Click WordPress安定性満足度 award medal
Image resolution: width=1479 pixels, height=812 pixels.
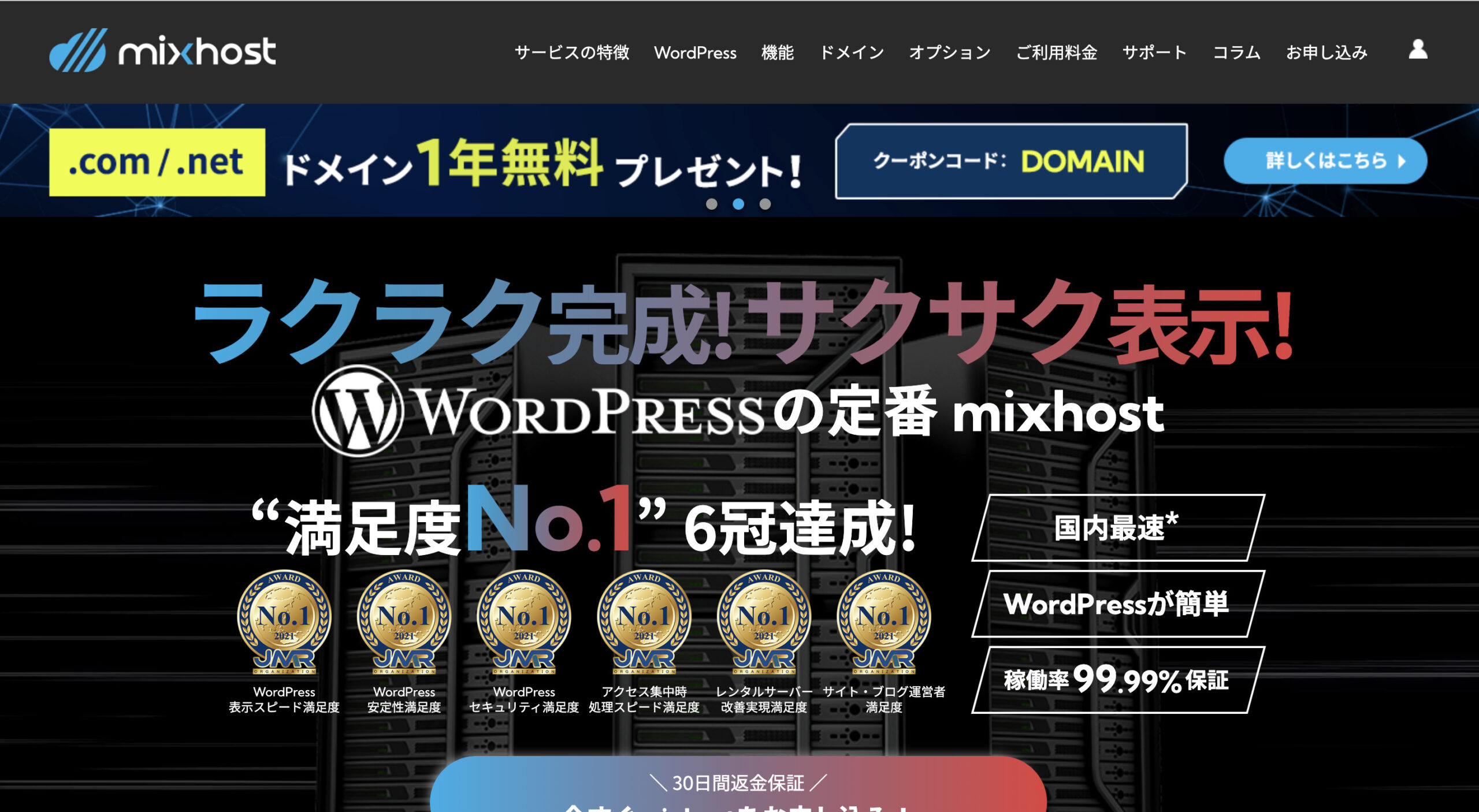coord(404,622)
